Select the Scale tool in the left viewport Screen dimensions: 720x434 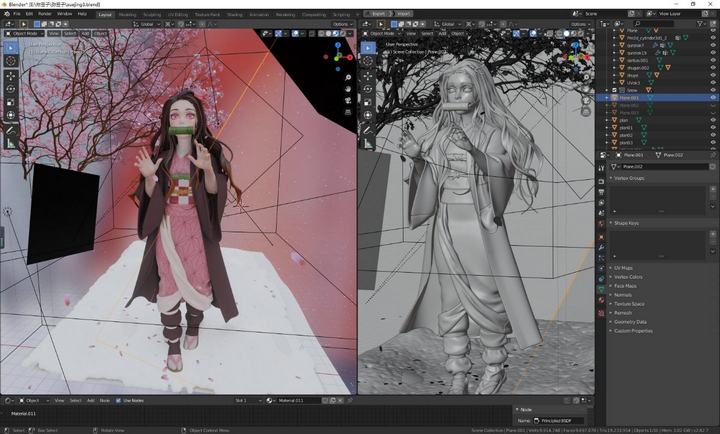11,102
